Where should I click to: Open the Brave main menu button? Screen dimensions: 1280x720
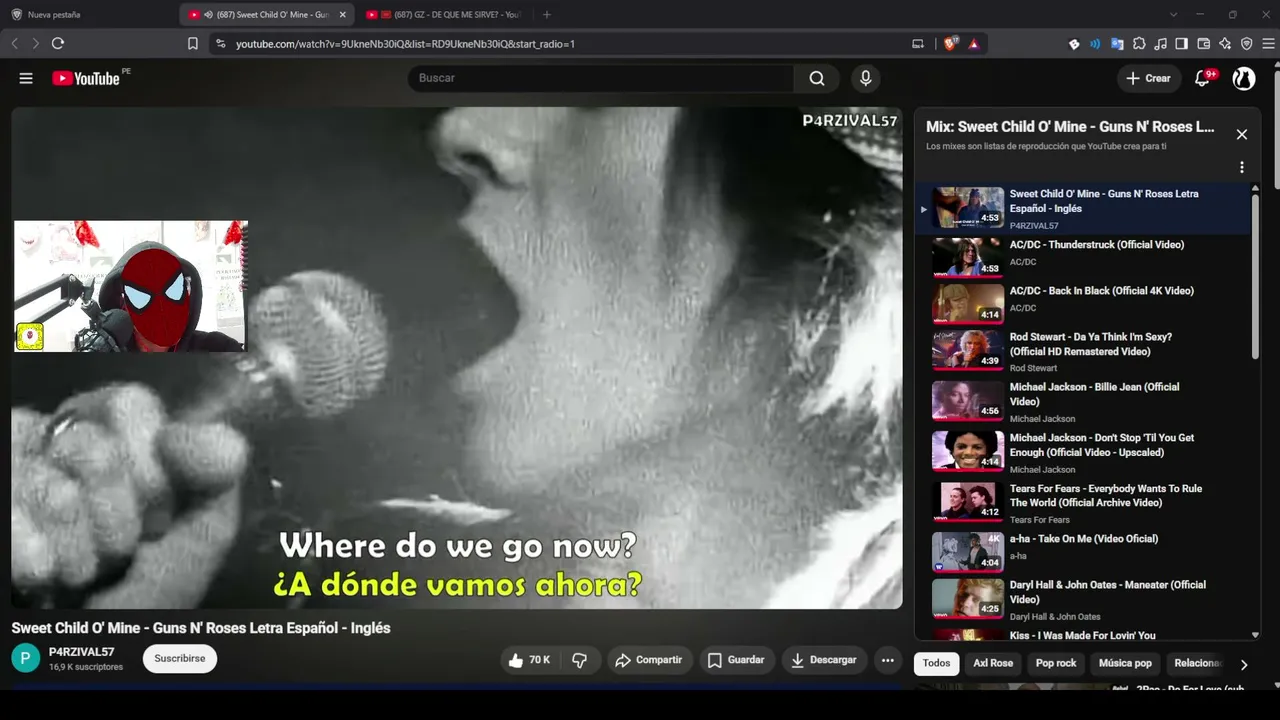click(1268, 43)
